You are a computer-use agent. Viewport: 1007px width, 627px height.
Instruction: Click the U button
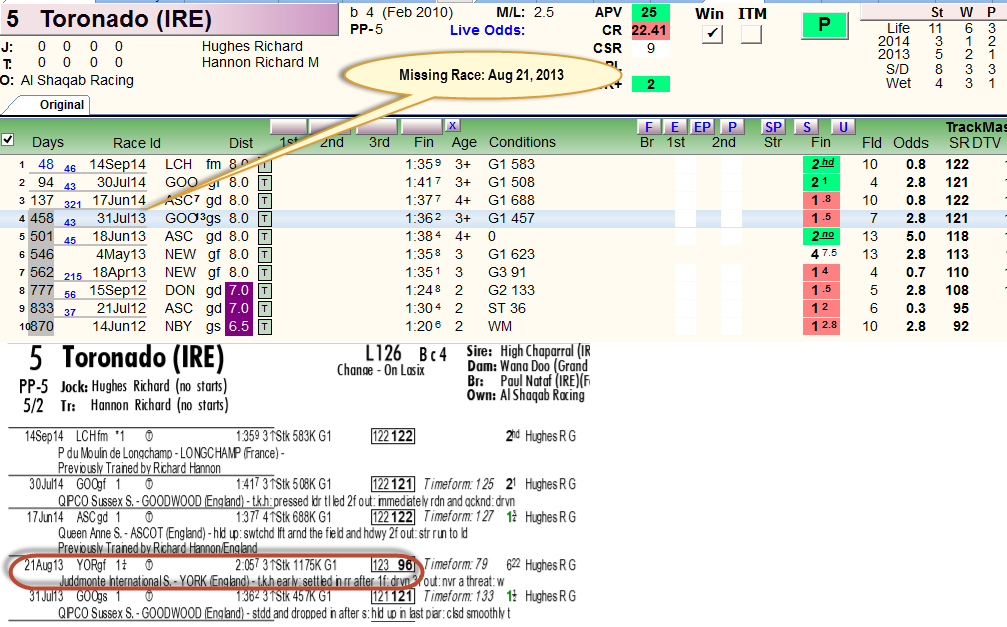click(x=843, y=127)
